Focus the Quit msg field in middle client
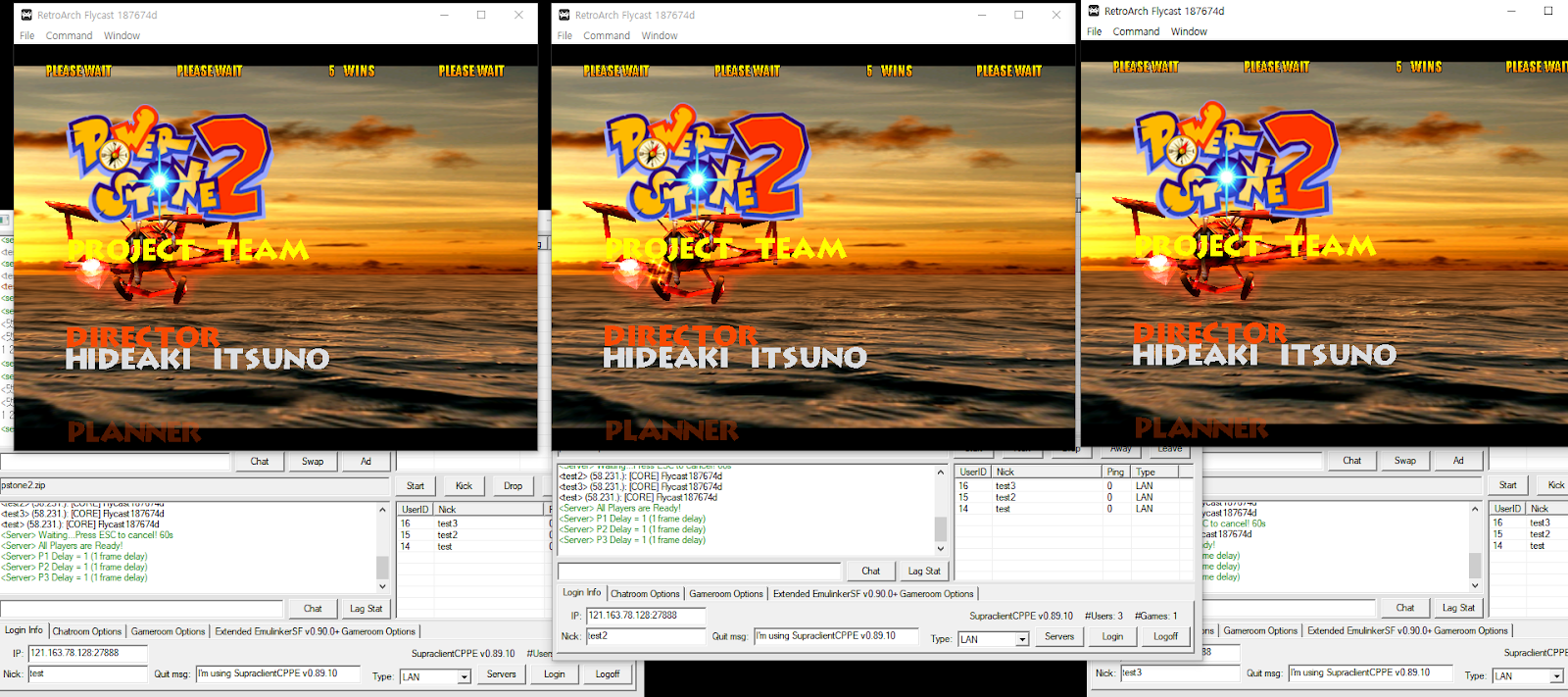The width and height of the screenshot is (1568, 697). coord(836,636)
